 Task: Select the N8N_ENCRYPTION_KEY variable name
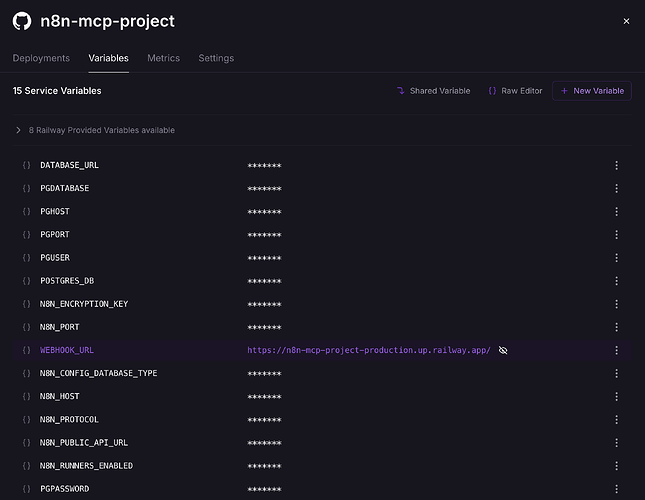[84, 304]
